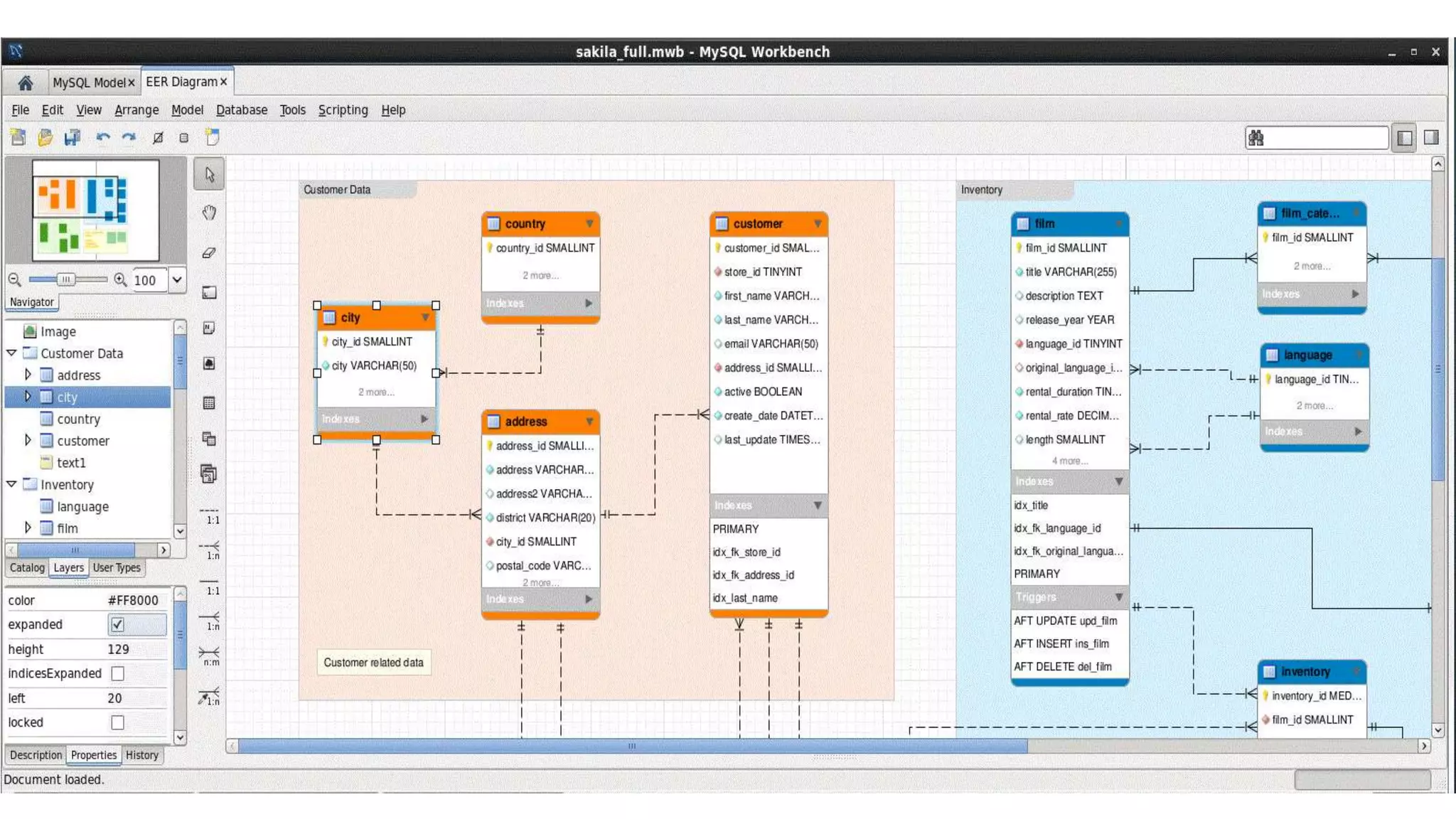The height and width of the screenshot is (819, 1456).
Task: Zoom in with the plus magnifier
Action: pos(120,279)
